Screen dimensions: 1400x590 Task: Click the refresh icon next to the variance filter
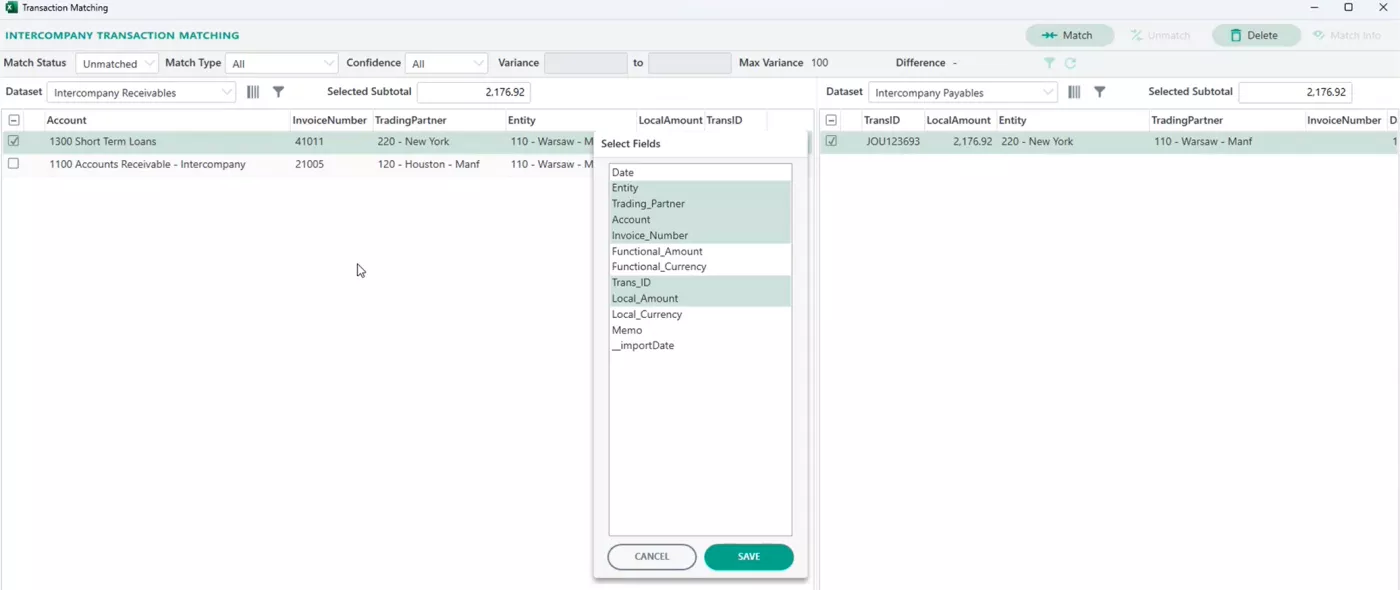1070,63
